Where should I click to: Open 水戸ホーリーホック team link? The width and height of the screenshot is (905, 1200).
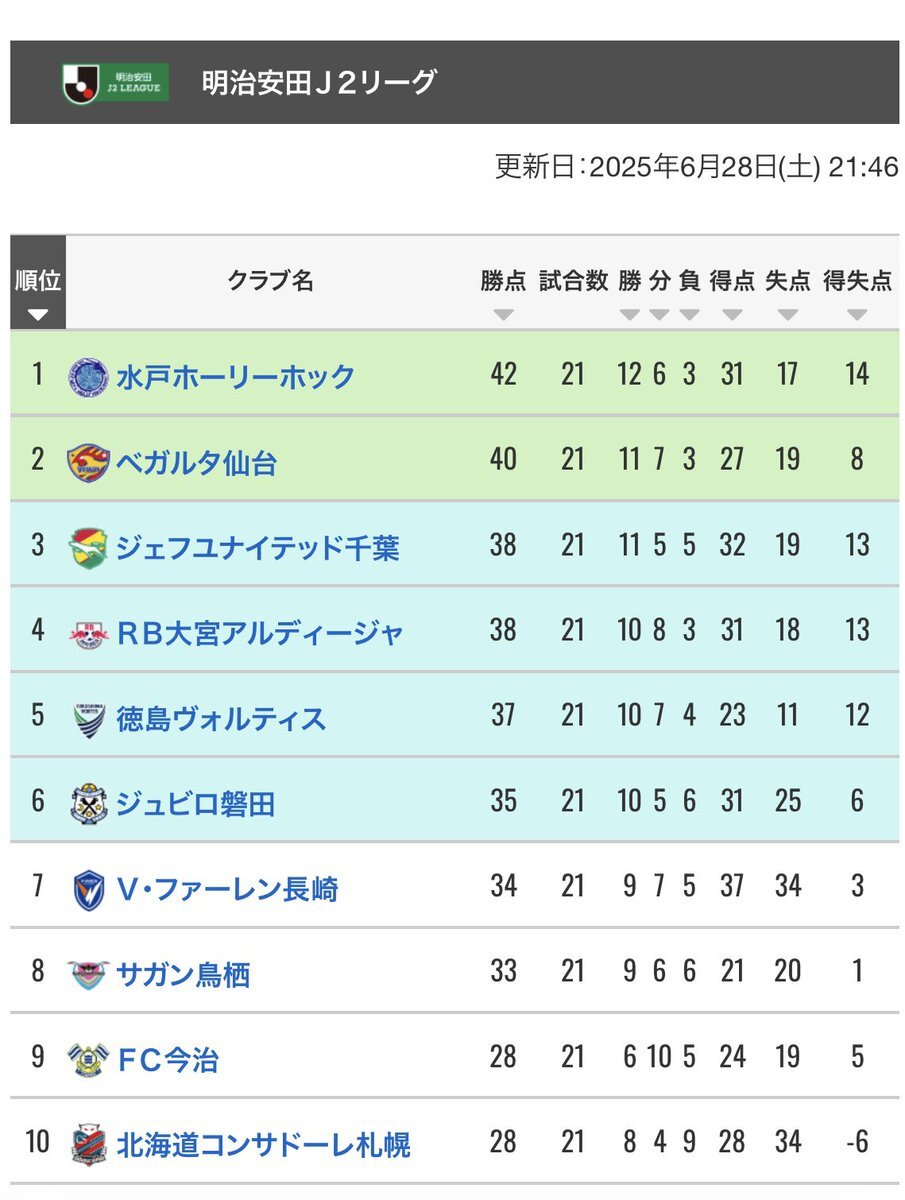pos(236,377)
